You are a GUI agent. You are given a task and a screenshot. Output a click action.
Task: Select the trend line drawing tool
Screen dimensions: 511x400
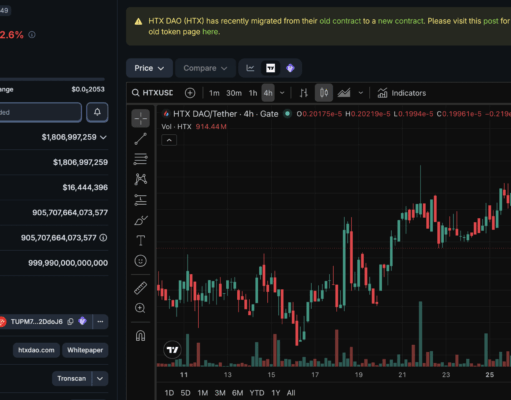[x=140, y=139]
